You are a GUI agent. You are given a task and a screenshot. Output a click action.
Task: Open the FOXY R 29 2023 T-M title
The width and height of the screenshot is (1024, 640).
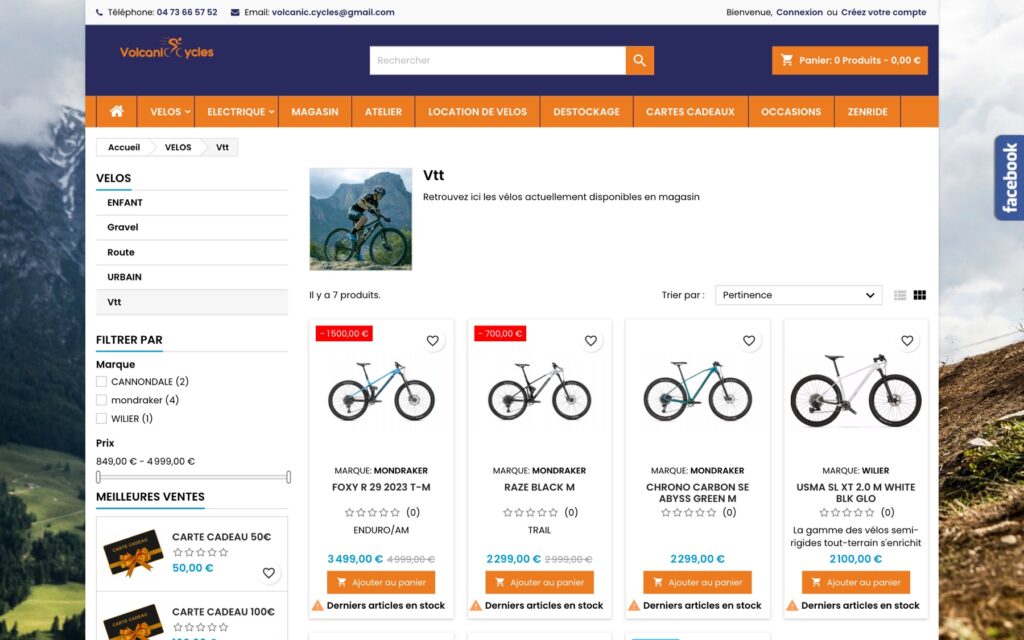(381, 487)
